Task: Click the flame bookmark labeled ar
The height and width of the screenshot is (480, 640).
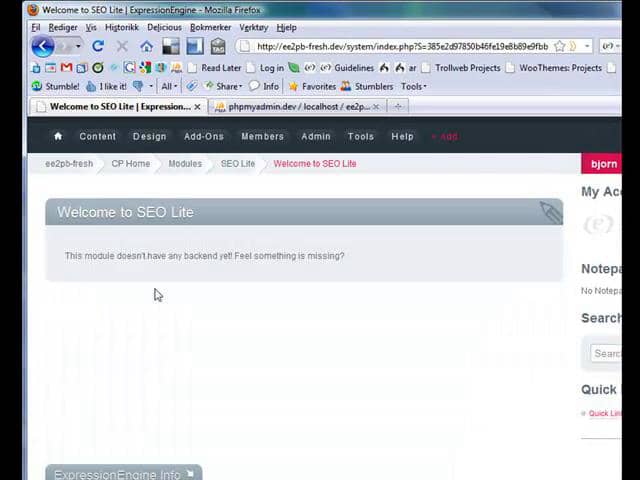Action: (x=405, y=68)
